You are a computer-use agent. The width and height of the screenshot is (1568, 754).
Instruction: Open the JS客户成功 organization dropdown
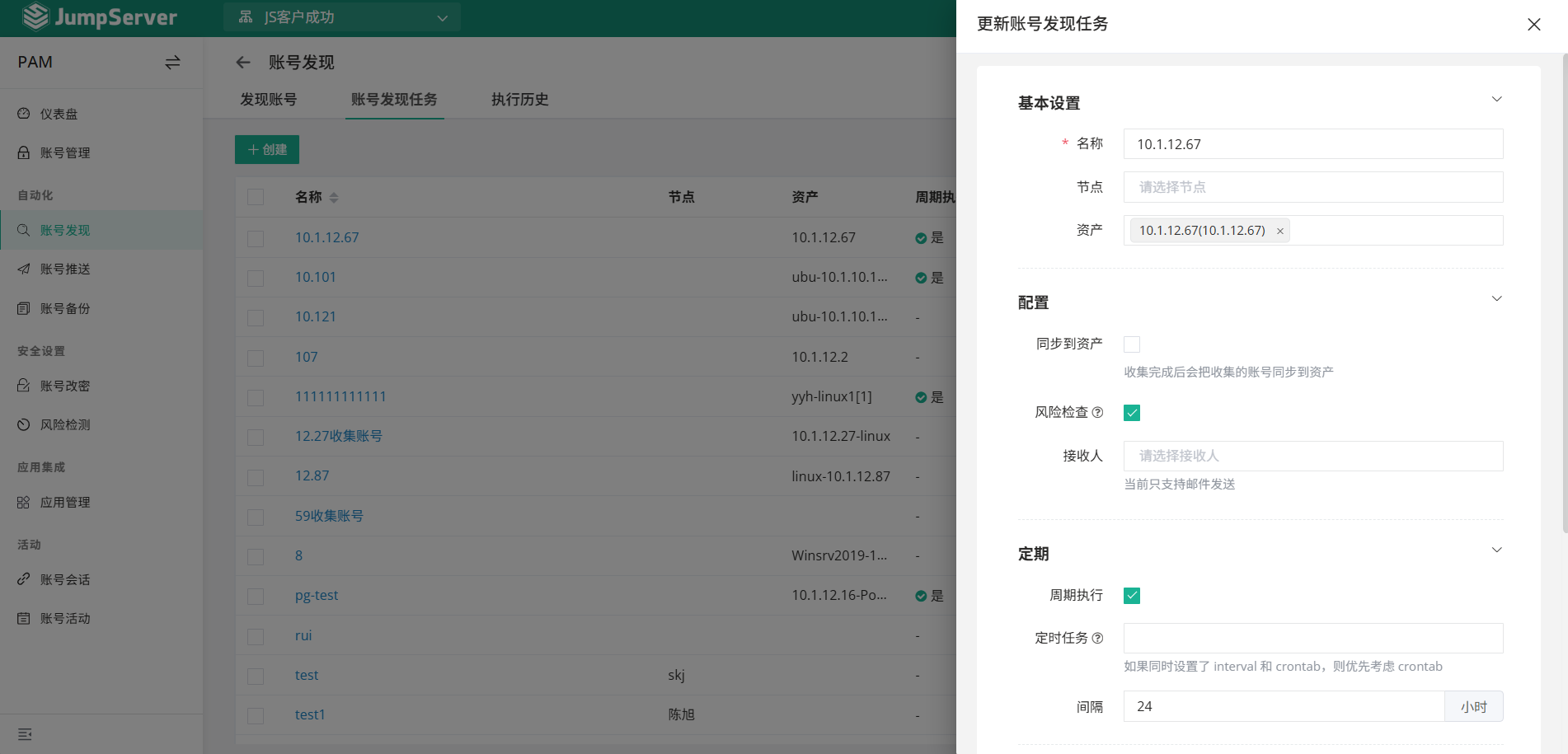tap(342, 16)
